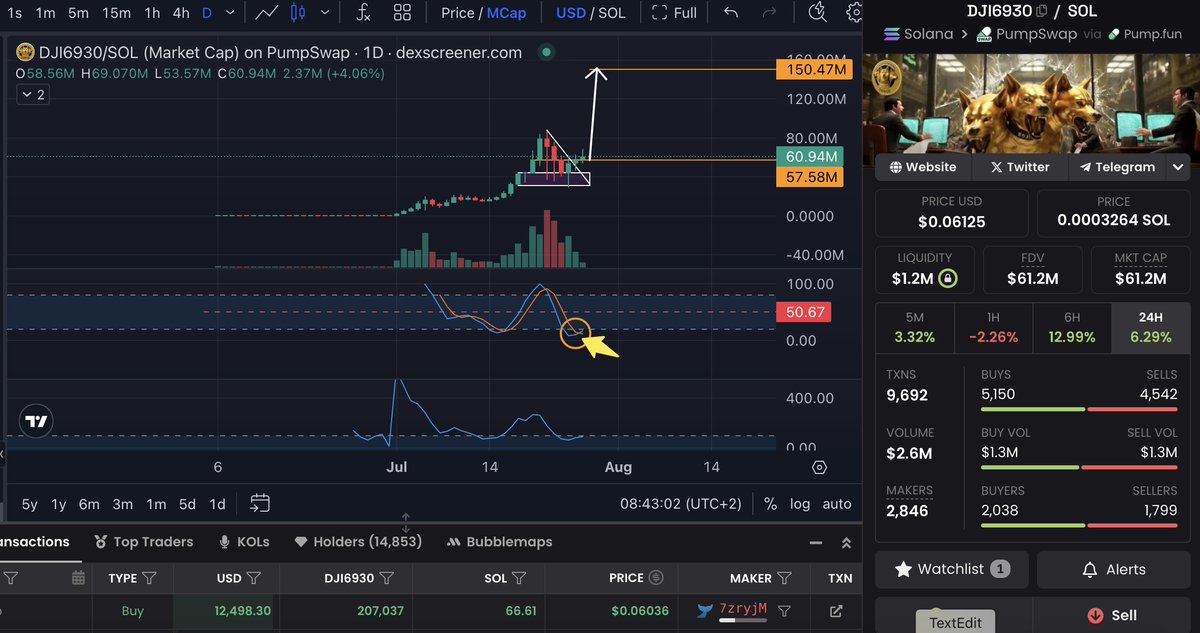Screen dimensions: 1200x633
Task: Select the 6H stats tab
Action: pyautogui.click(x=1072, y=327)
